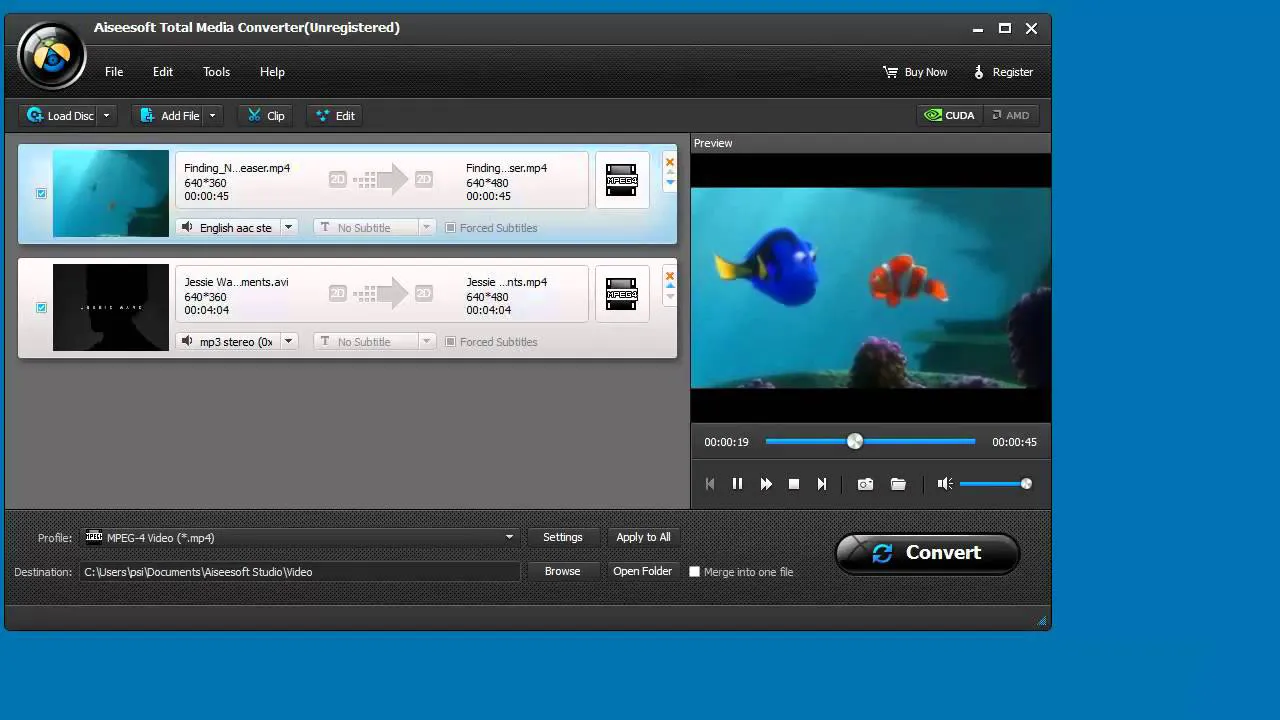
Task: Open MPEG4 format icon for Finding Nemo file
Action: pos(621,180)
